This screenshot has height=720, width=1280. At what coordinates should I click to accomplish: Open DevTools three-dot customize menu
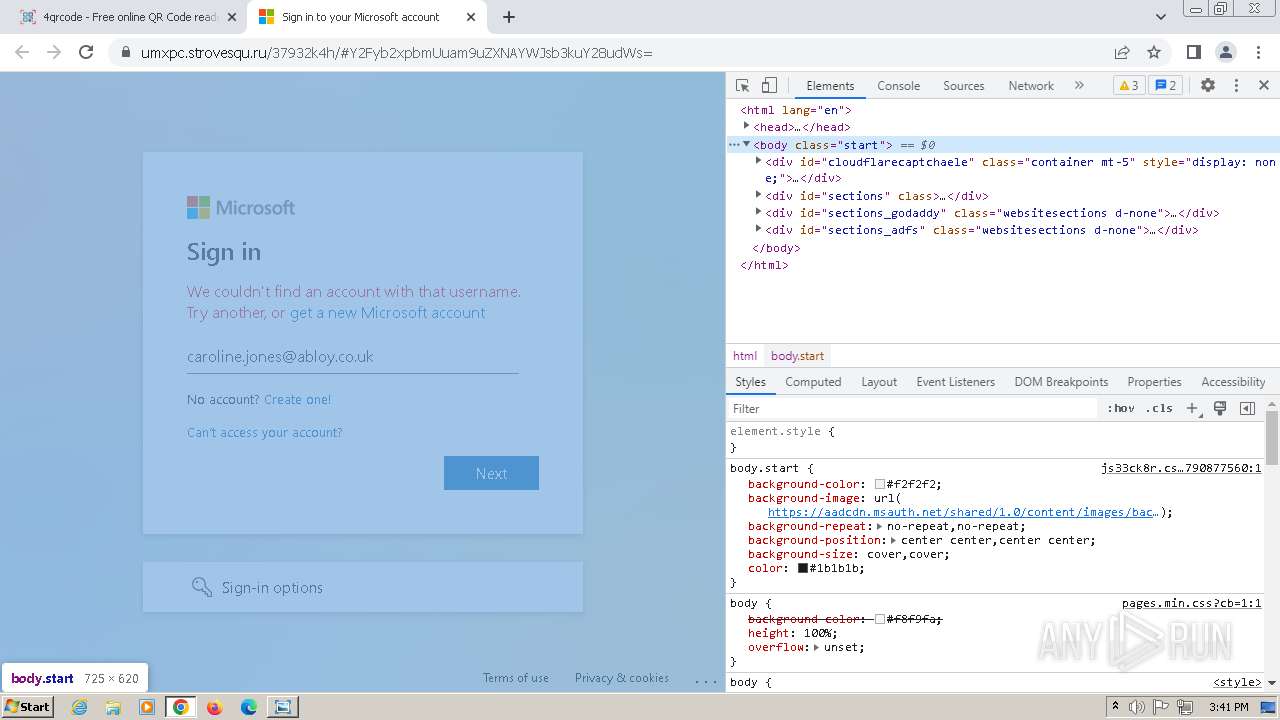point(1236,86)
